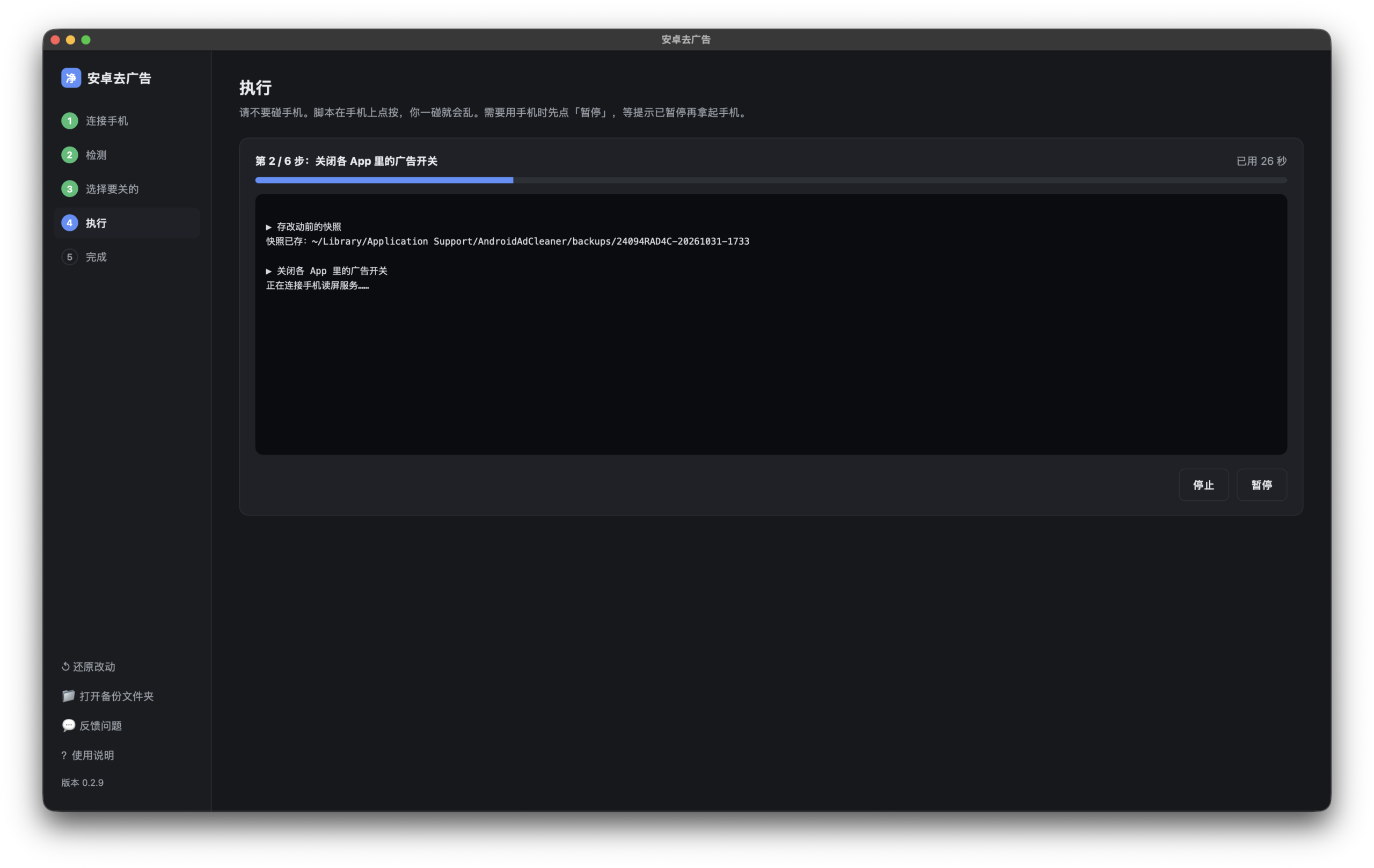Click the folder icon beside 打开备份文件夹
This screenshot has width=1374, height=868.
(x=69, y=696)
